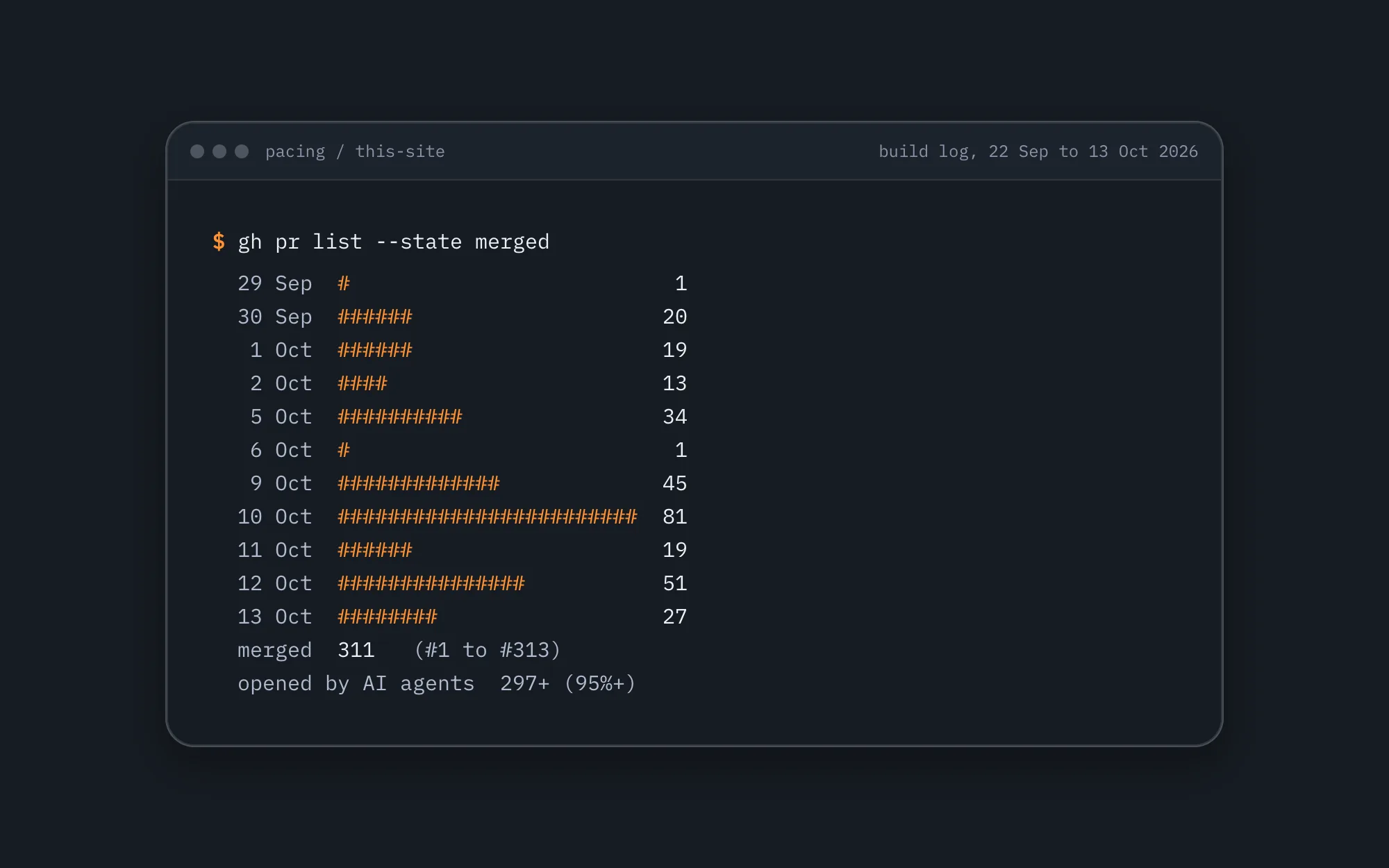This screenshot has width=1389, height=868.
Task: Select the '2 Oct' row label
Action: (x=281, y=383)
